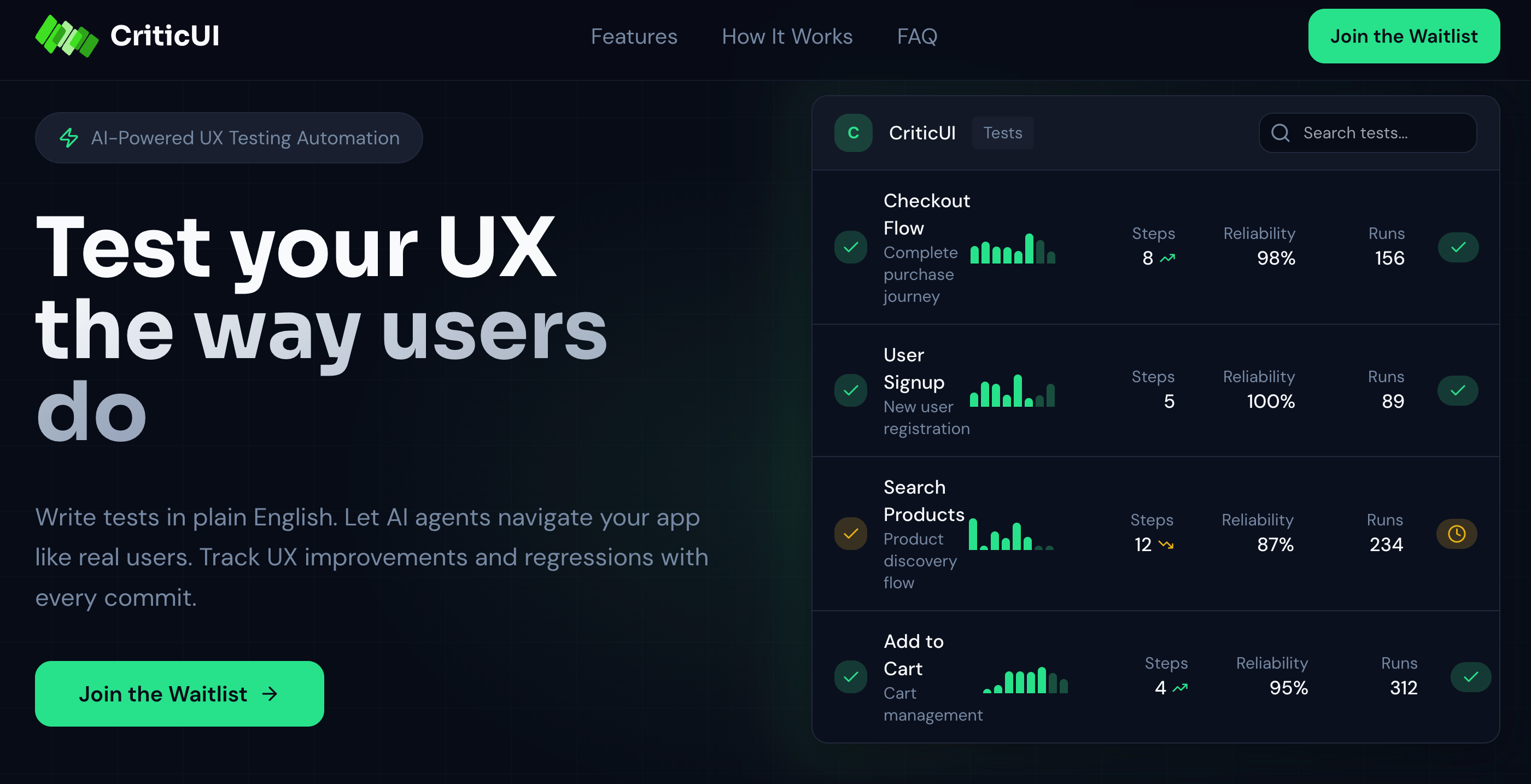The image size is (1531, 784).
Task: Go to FAQ in the navigation
Action: (916, 36)
